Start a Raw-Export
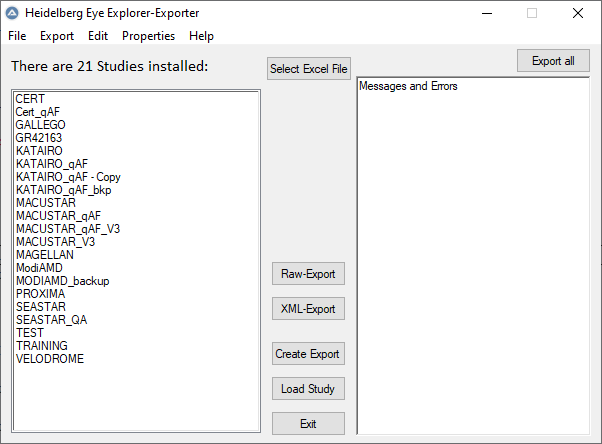 tap(308, 274)
